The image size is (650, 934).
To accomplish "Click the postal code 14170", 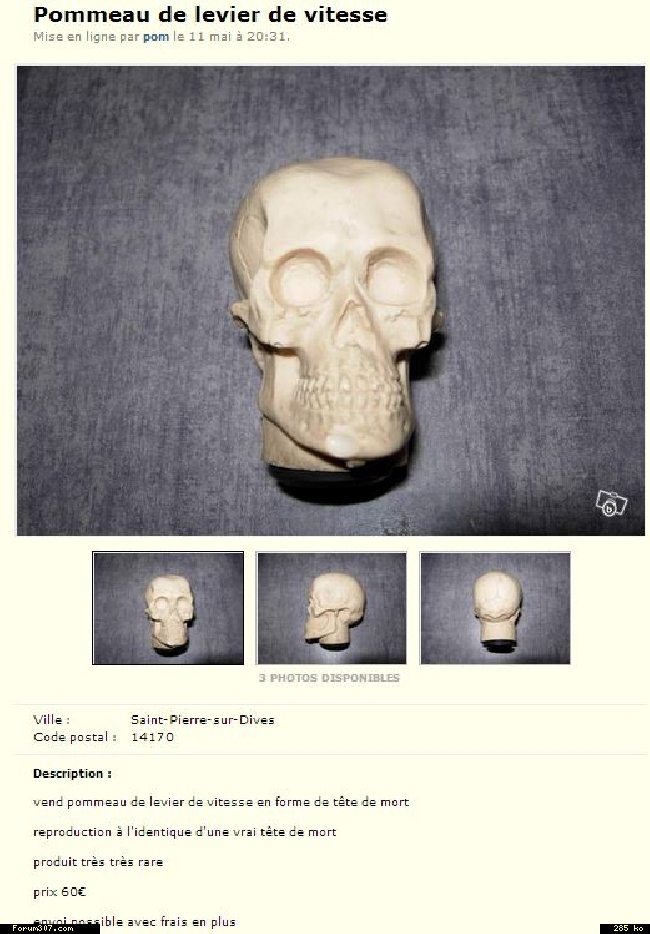I will click(x=153, y=737).
